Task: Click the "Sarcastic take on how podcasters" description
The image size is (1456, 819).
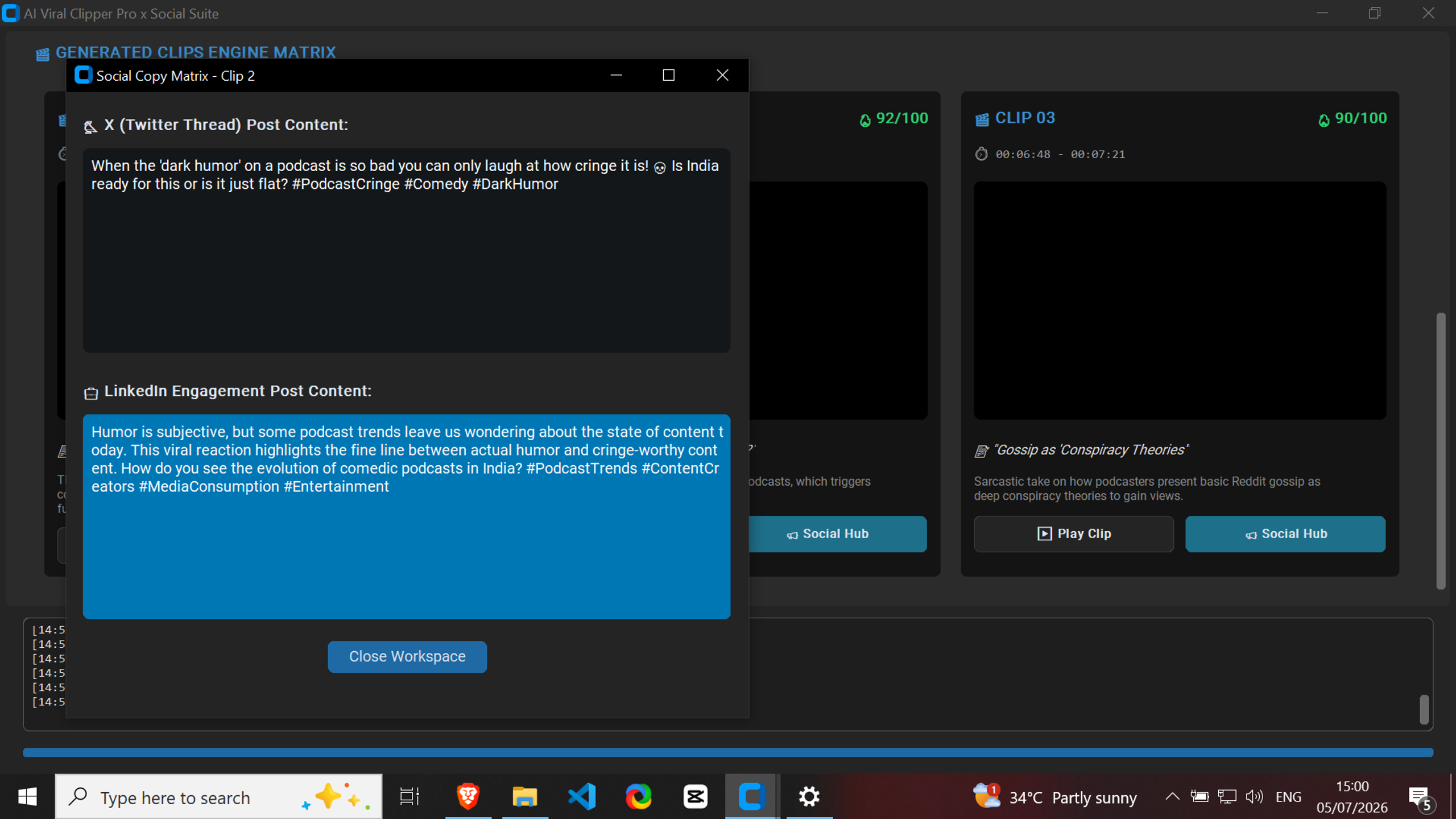Action: point(1147,489)
